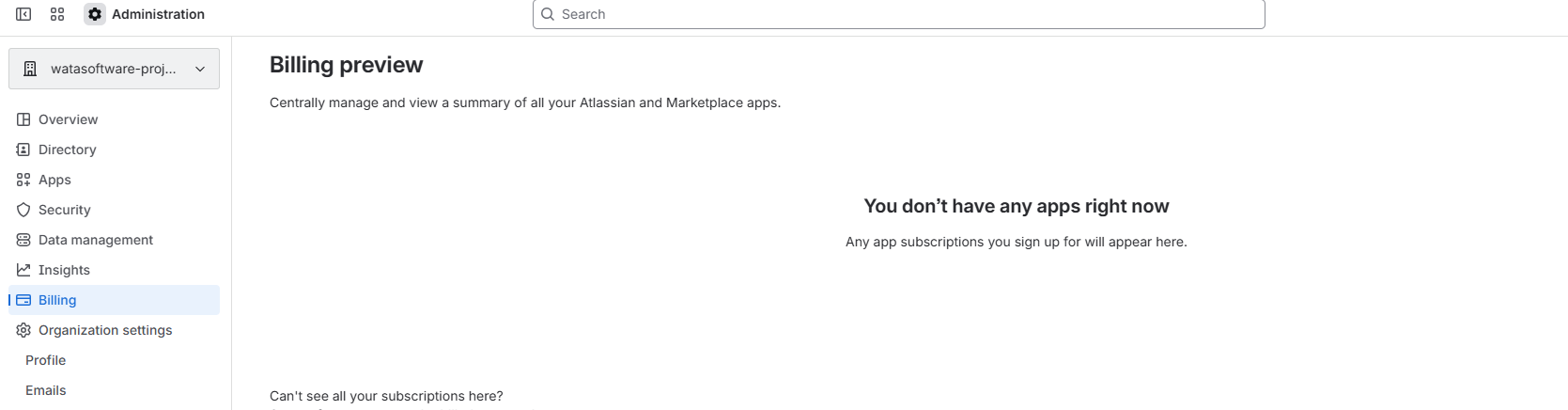The width and height of the screenshot is (1568, 410).
Task: View the Insights section
Action: click(114, 270)
